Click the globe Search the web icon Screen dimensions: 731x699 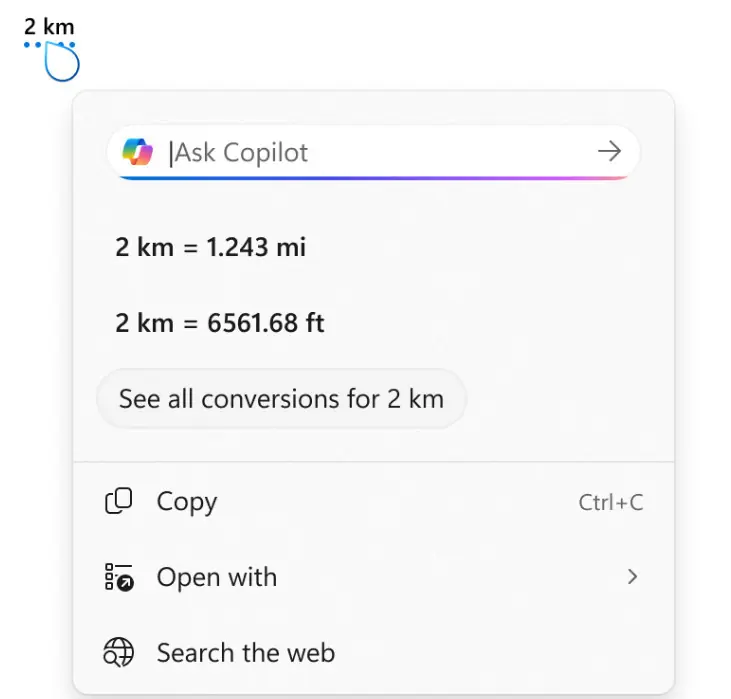pyautogui.click(x=119, y=653)
